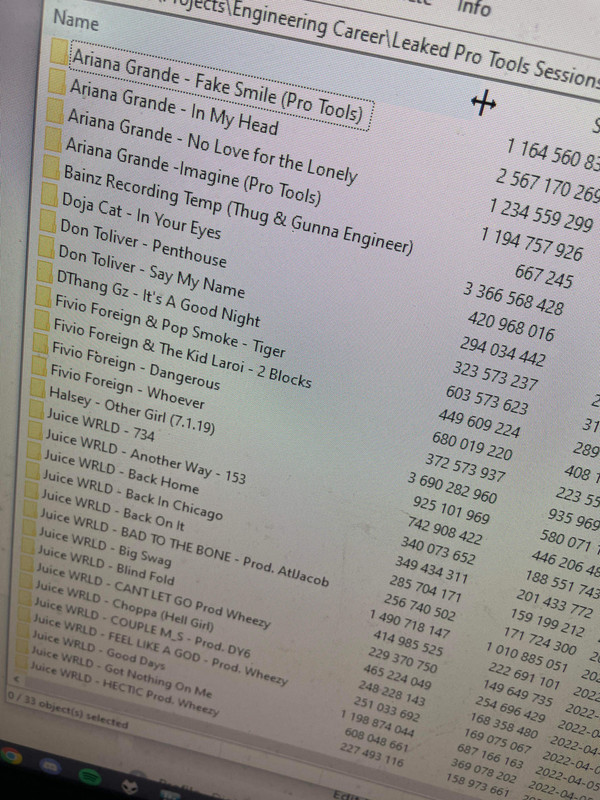Click folder icon beside Don Toliver - Penthouse
This screenshot has width=600, height=800.
48,221
